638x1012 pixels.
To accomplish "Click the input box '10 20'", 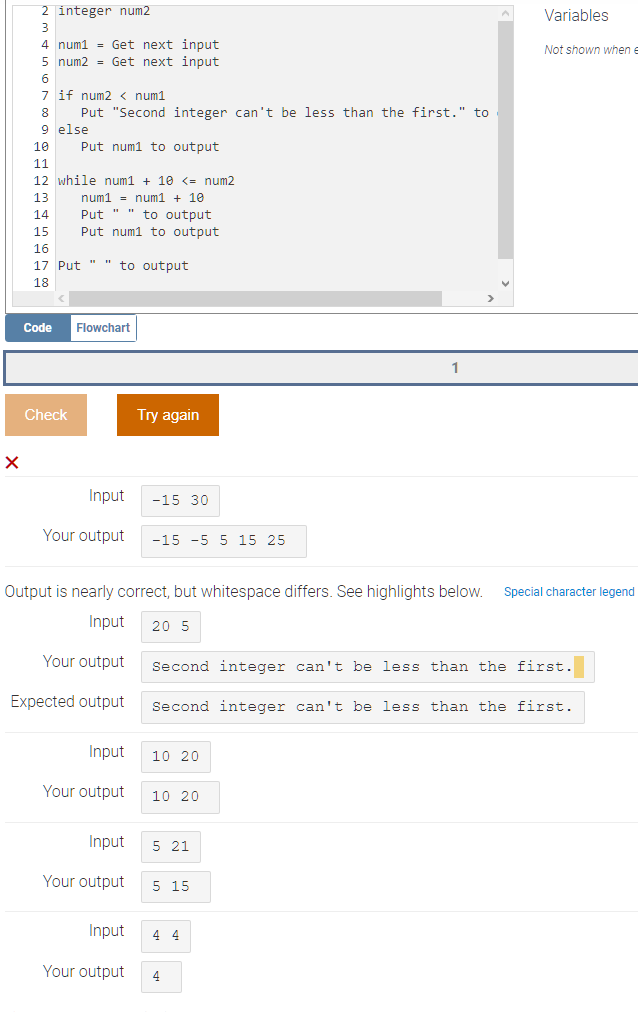I will (x=176, y=756).
